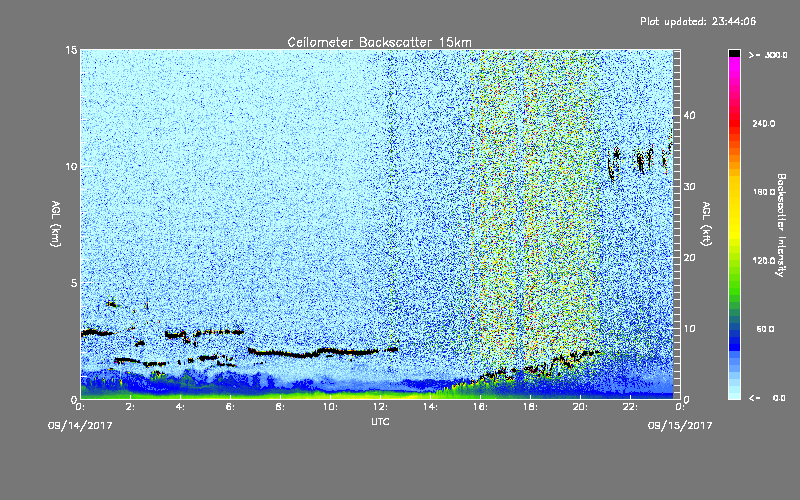This screenshot has height=500, width=800.
Task: Click the UTC axis label
Action: click(x=380, y=421)
